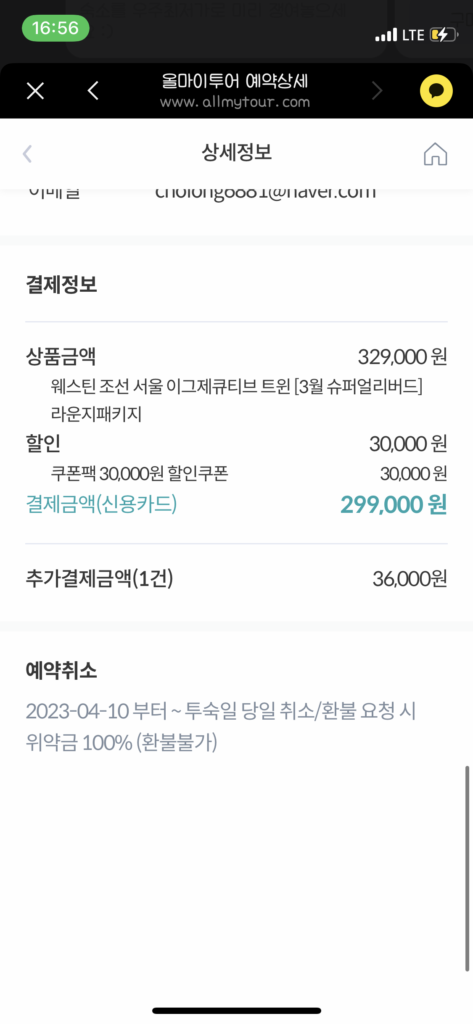The height and width of the screenshot is (1024, 473).
Task: Tap the 올마이투어 예약상세 page title
Action: point(235,81)
